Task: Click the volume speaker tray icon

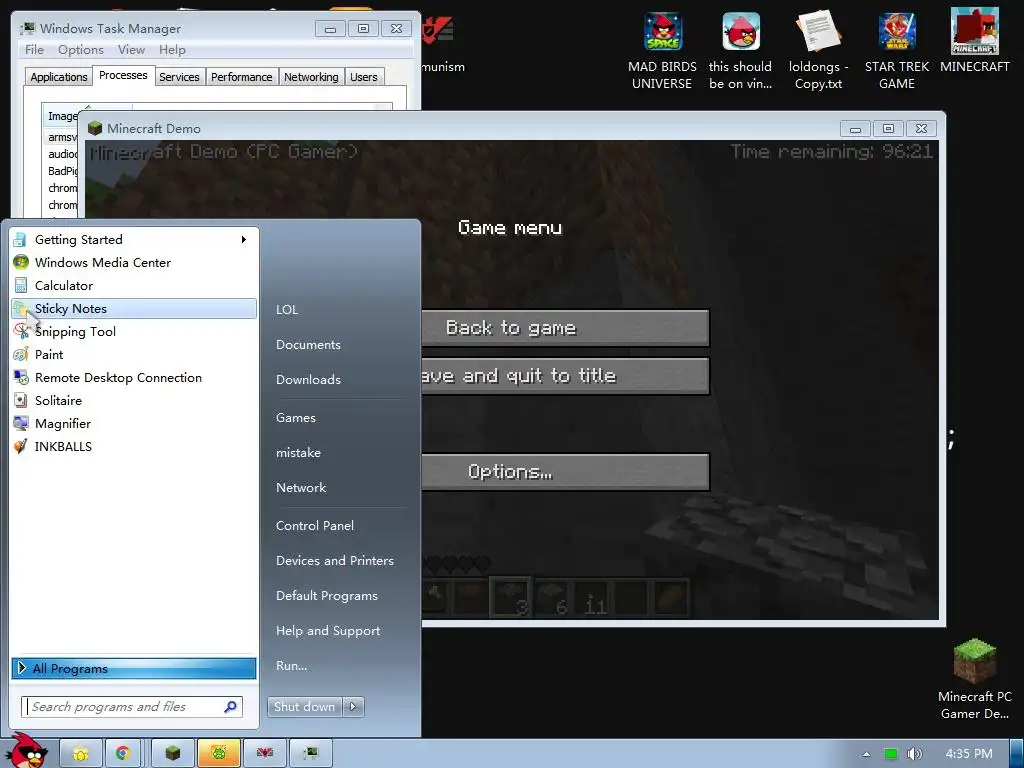Action: (x=914, y=754)
